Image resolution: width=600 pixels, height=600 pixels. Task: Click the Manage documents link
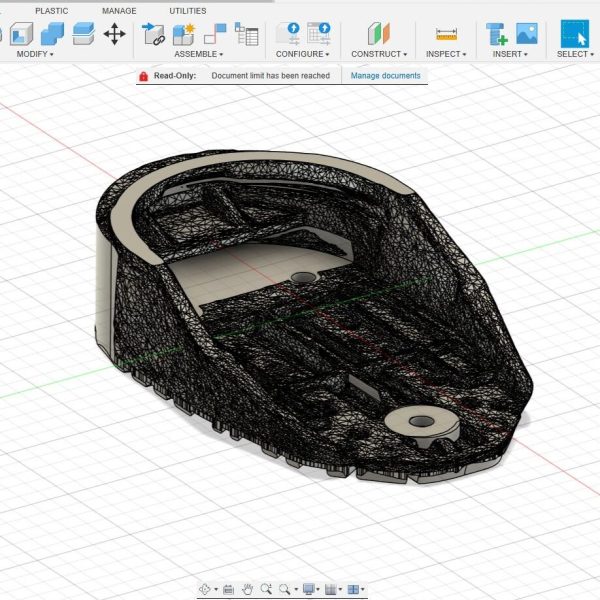click(x=385, y=76)
